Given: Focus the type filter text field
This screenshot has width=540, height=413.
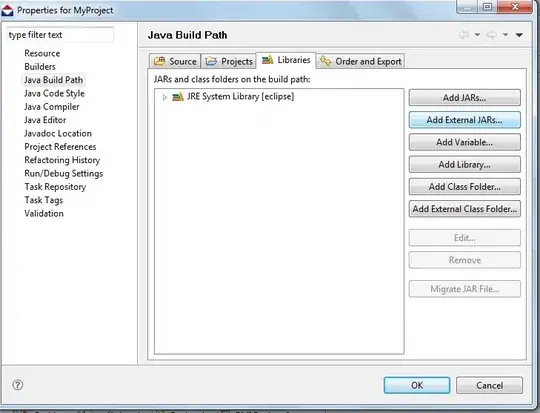Looking at the screenshot, I should [60, 35].
